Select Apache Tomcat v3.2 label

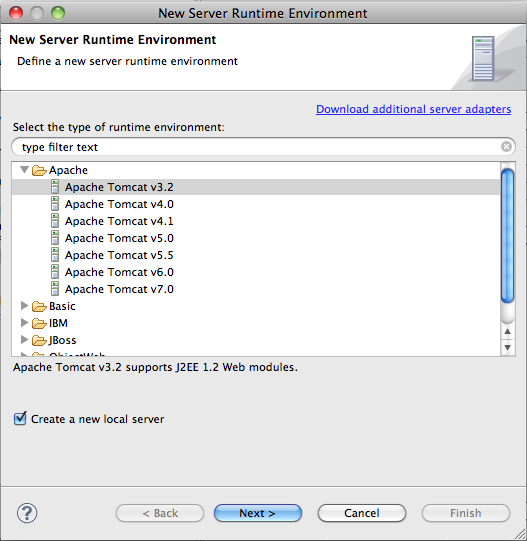tap(119, 187)
